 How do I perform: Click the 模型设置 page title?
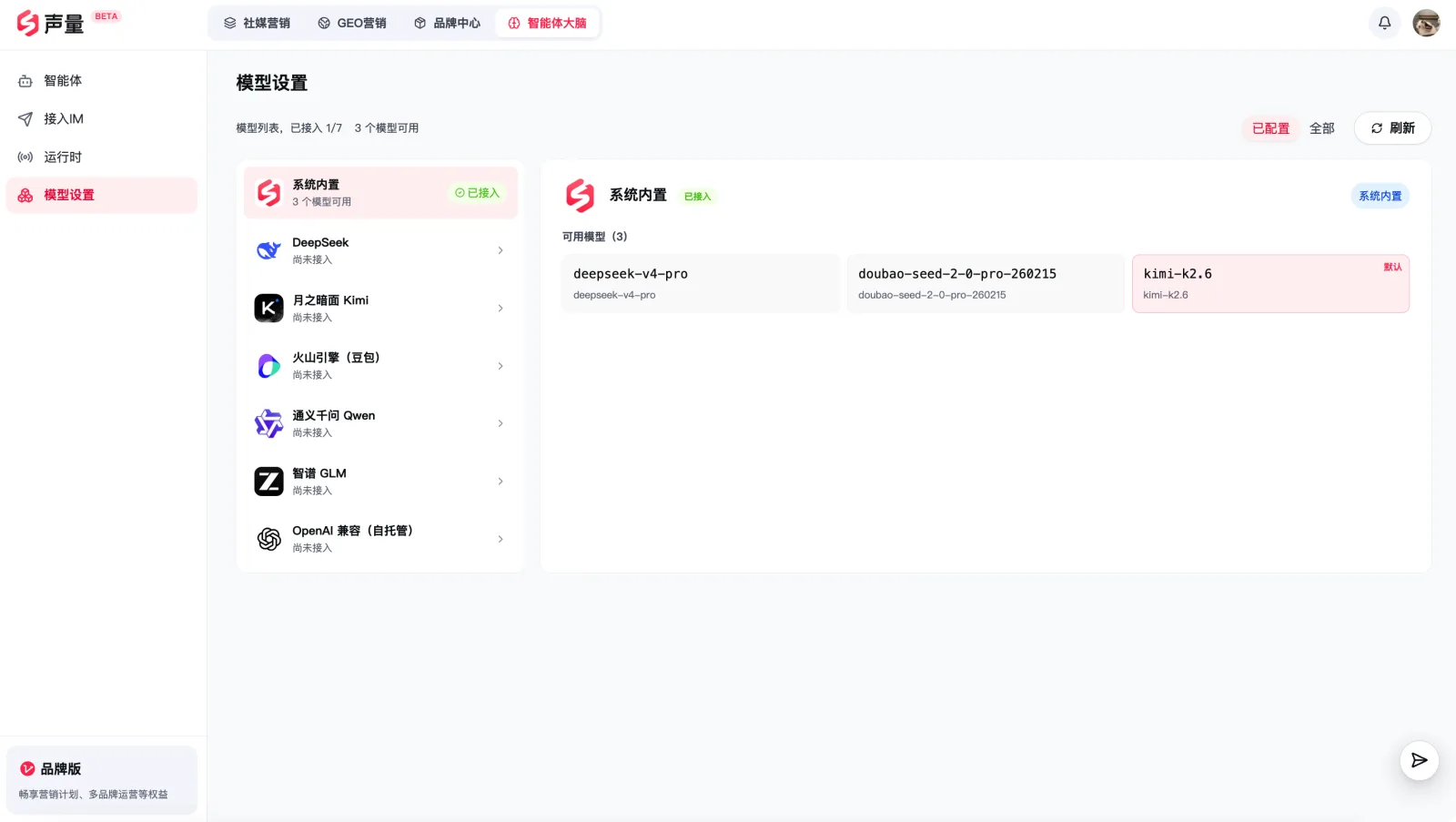(271, 83)
